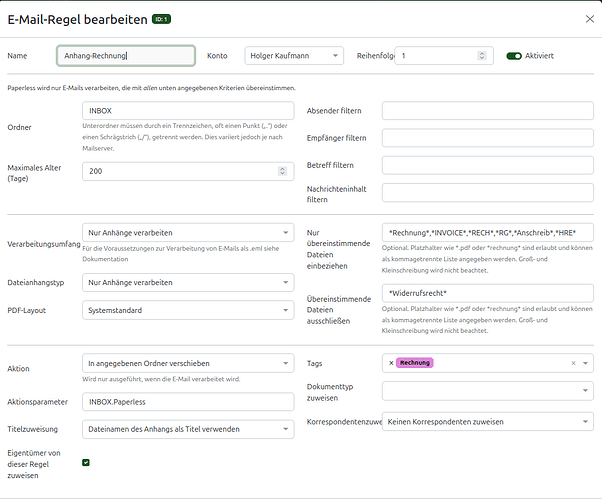Open the Korrespondentenzuweisung dropdown
The width and height of the screenshot is (602, 500).
coord(488,422)
